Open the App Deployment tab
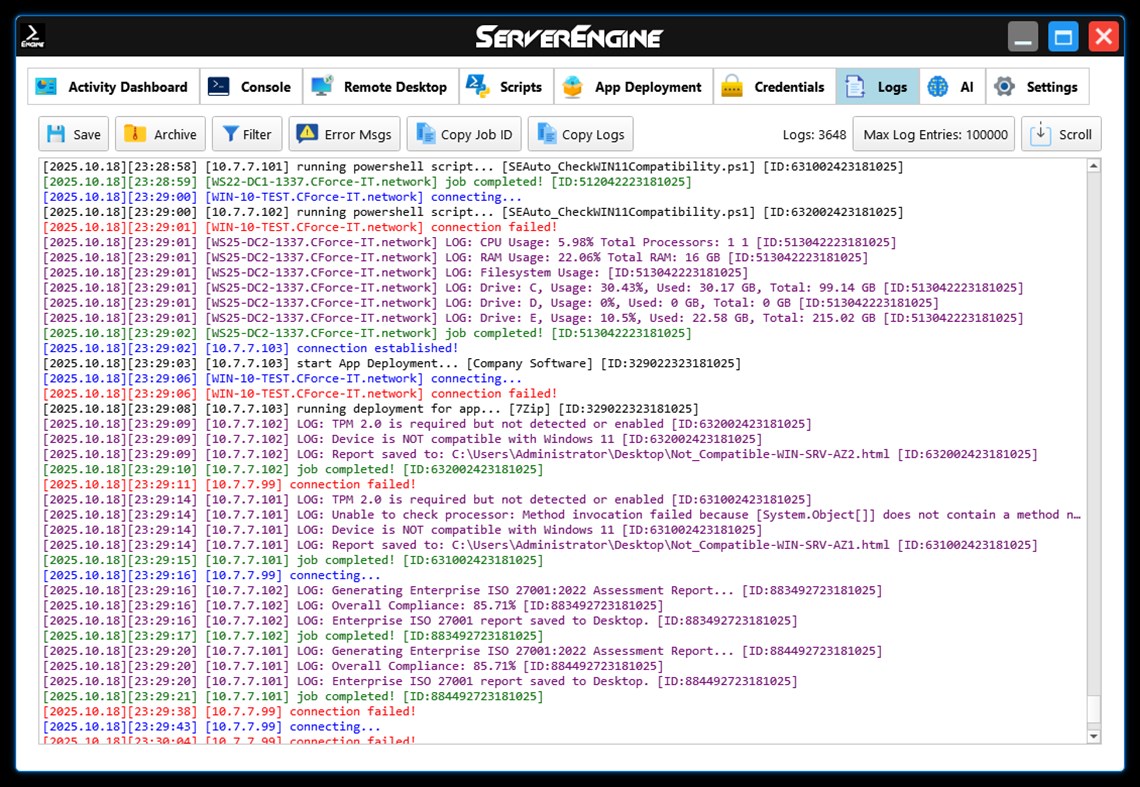Image resolution: width=1140 pixels, height=787 pixels. tap(632, 87)
